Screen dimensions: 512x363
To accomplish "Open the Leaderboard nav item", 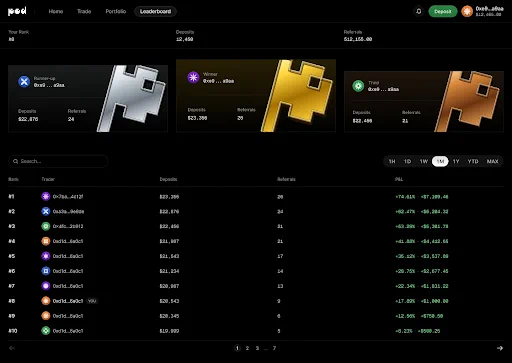I will [155, 11].
